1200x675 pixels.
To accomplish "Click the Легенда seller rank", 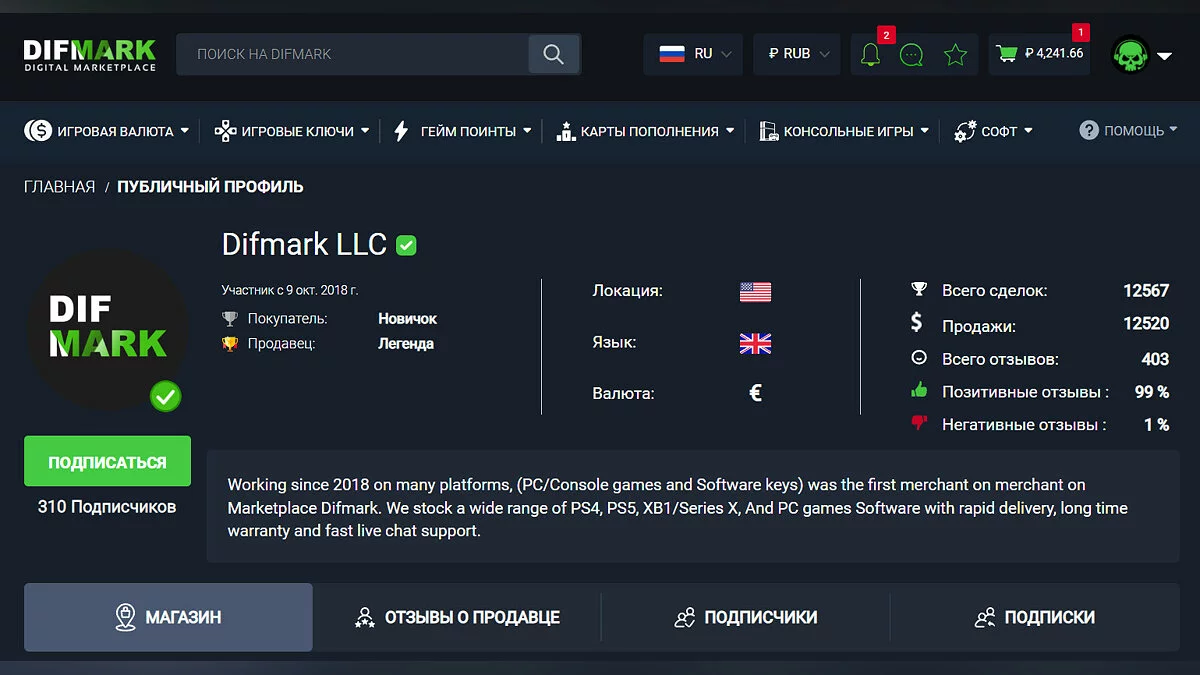I will pos(406,344).
